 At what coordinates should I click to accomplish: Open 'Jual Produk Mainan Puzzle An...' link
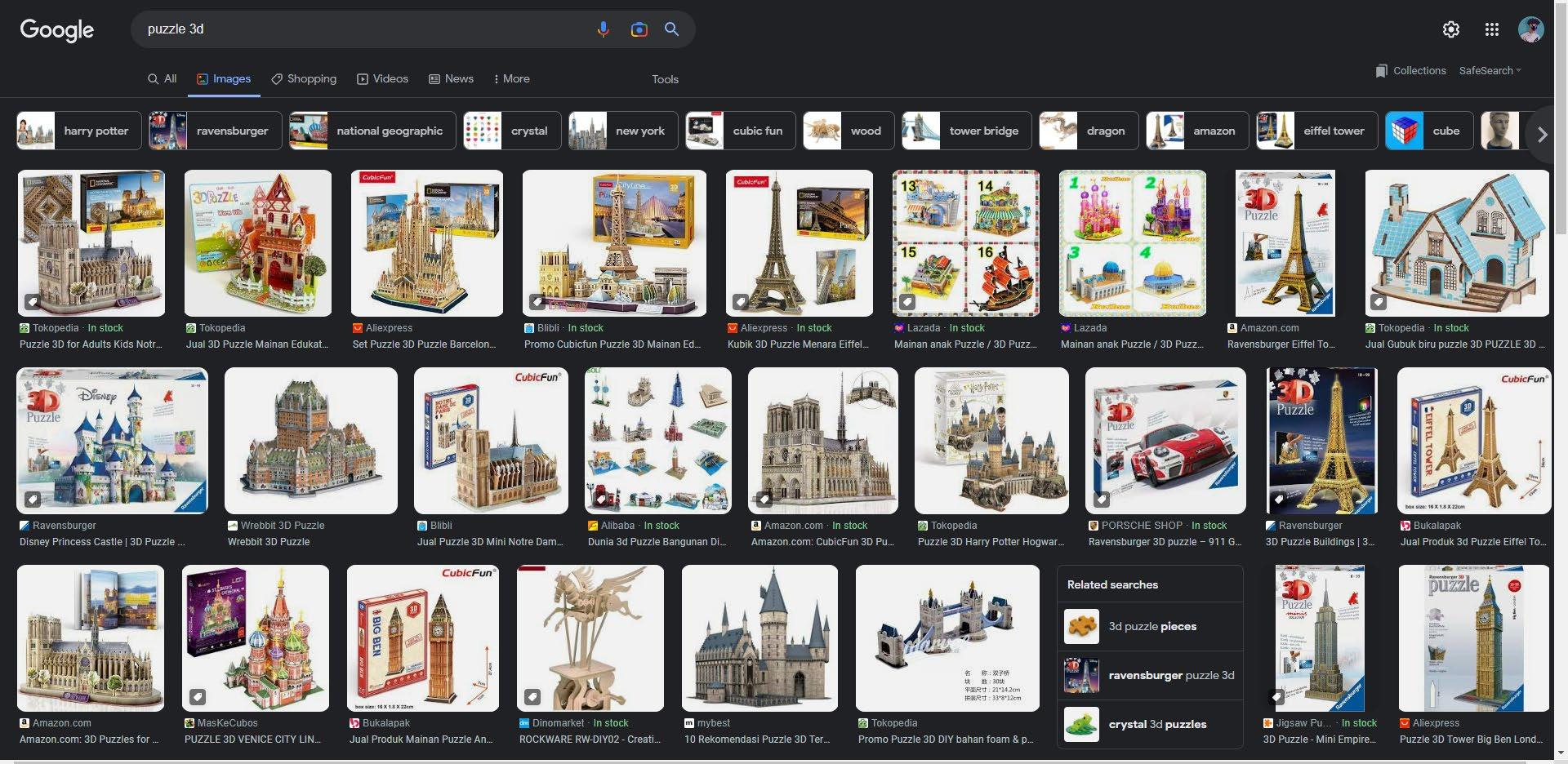[x=421, y=740]
